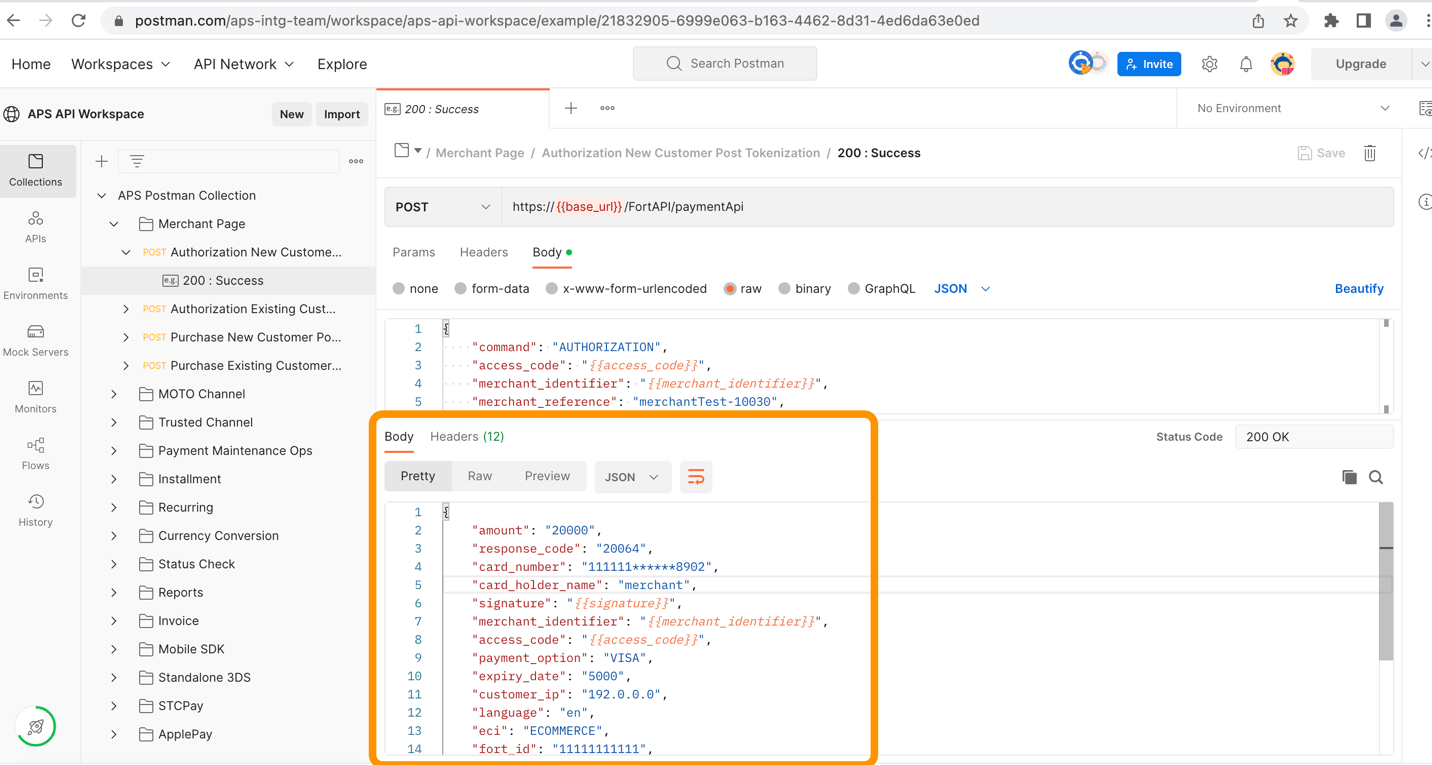Screen dimensions: 1432x765
Task: Copy the response body with copy icon
Action: (x=1349, y=477)
